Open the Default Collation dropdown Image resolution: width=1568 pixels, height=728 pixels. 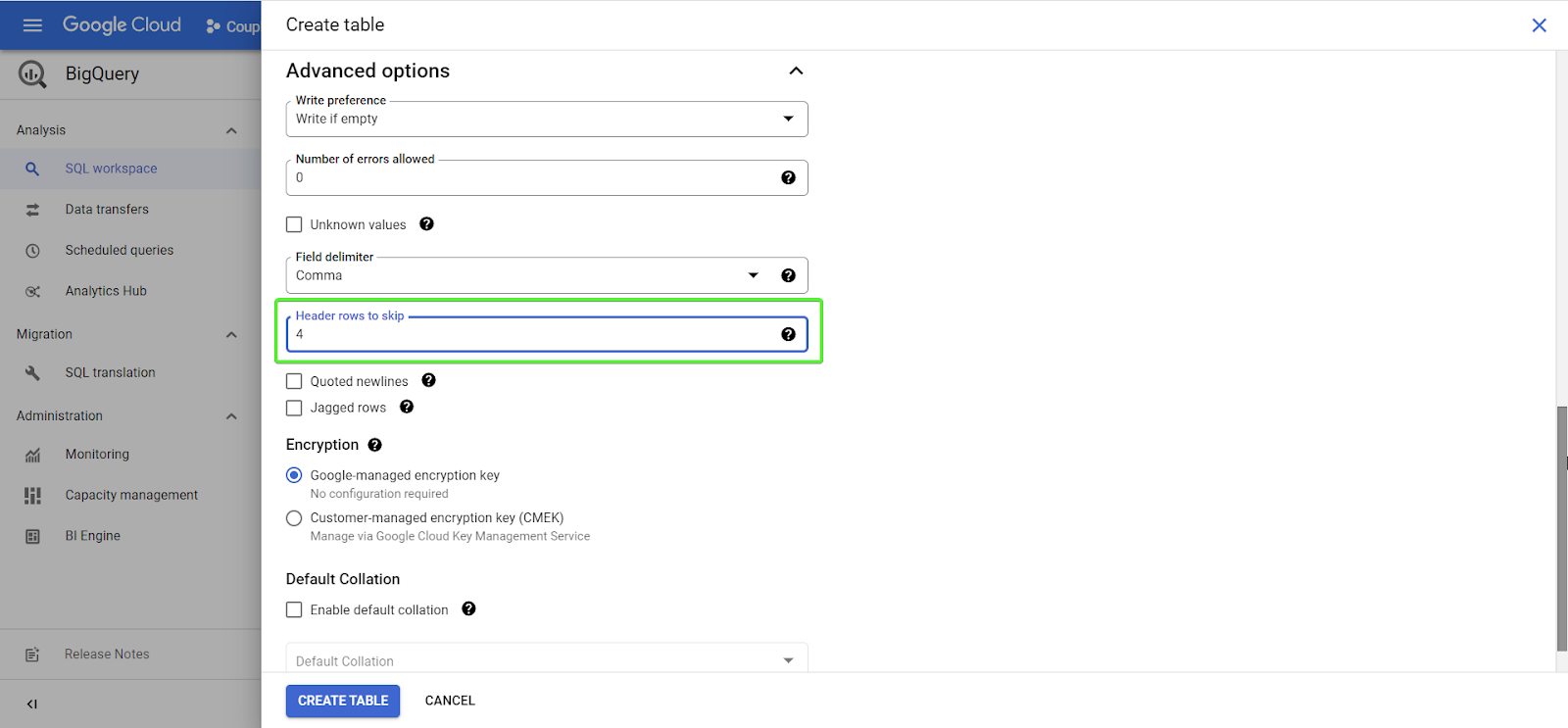click(547, 658)
